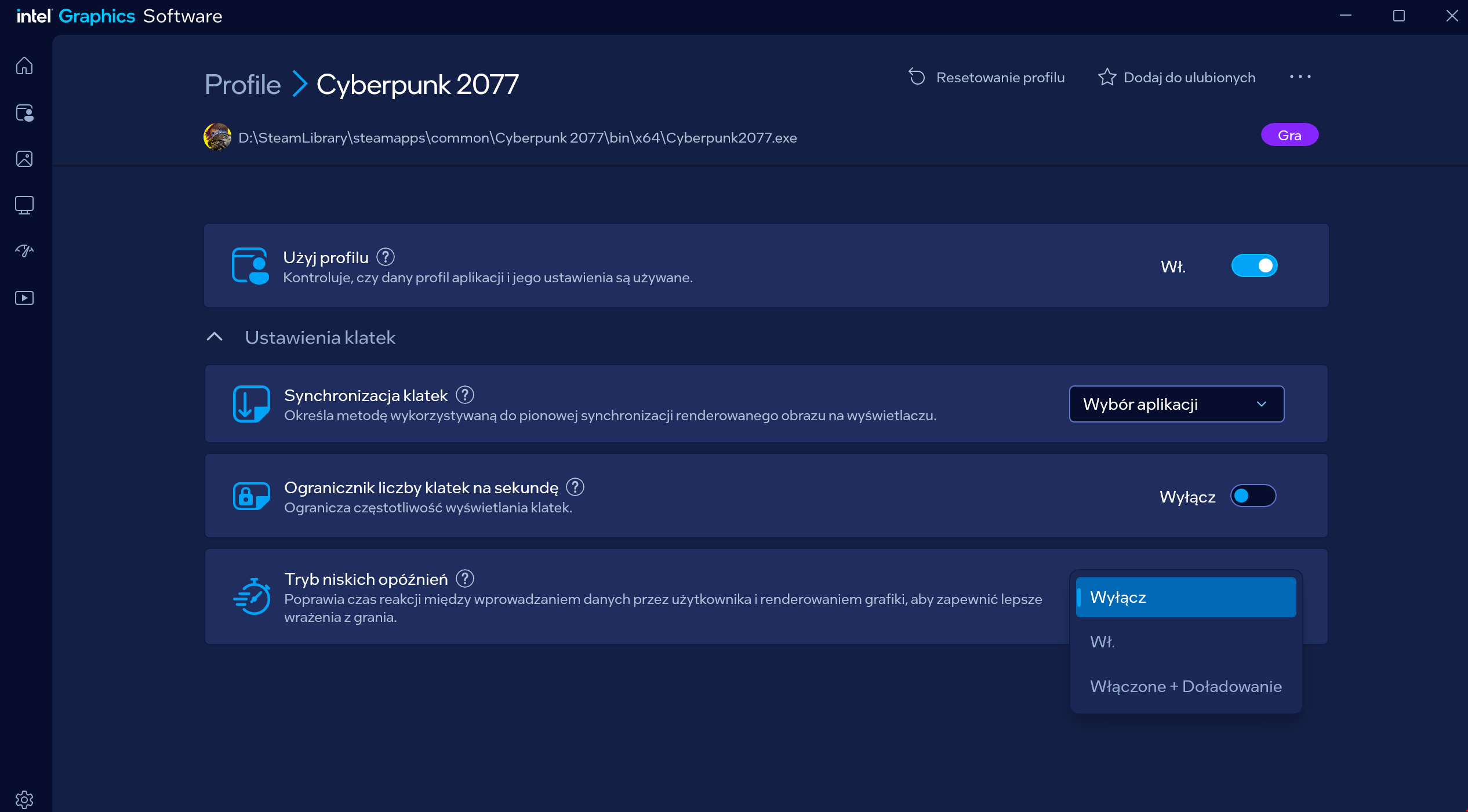The image size is (1468, 812).
Task: Go back via Profile breadcrumb
Action: pos(242,85)
